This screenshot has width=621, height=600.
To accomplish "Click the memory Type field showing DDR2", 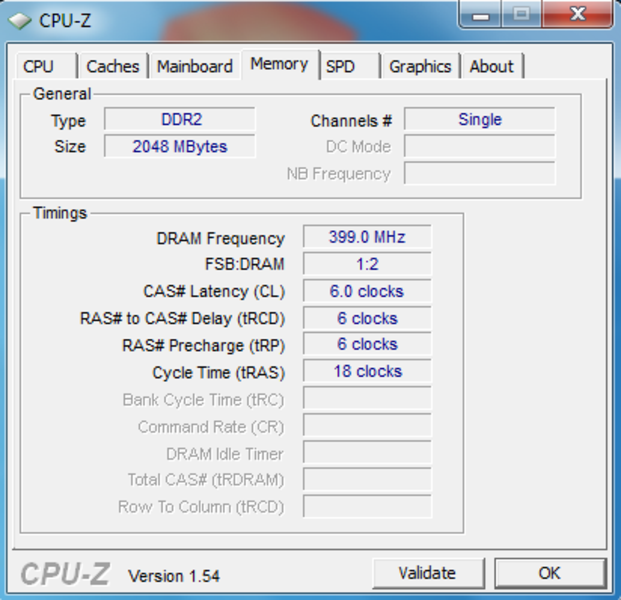I will coord(180,119).
